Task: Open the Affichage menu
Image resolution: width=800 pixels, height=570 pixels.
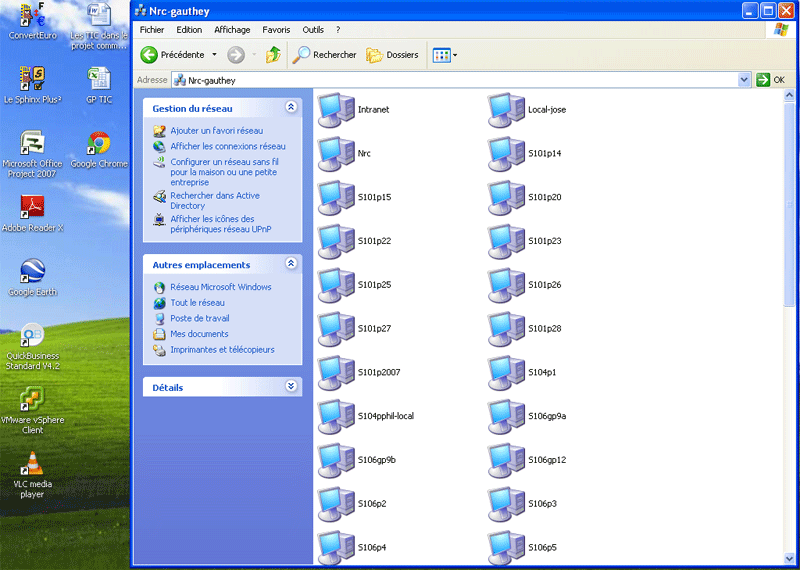Action: 232,30
